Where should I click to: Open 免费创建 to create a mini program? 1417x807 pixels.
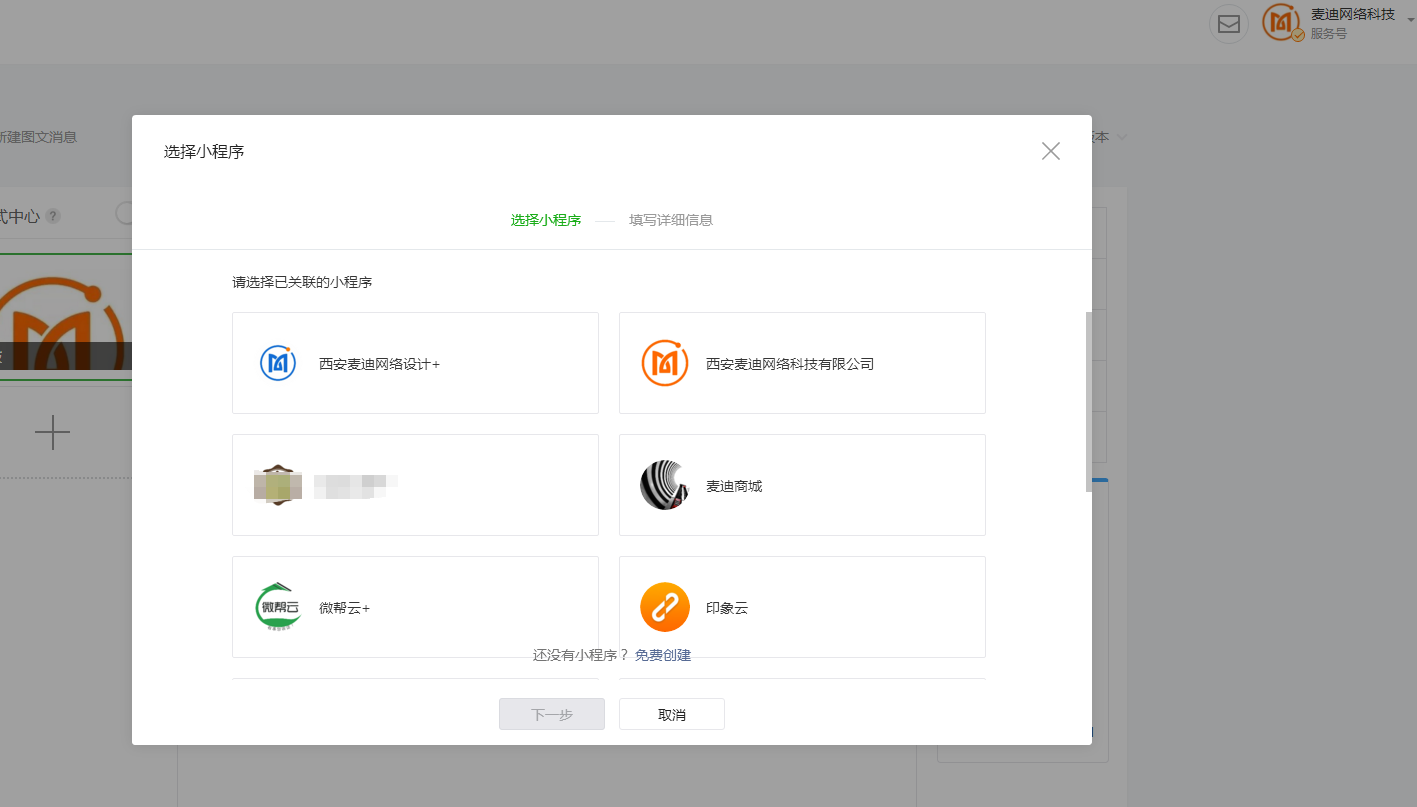click(665, 654)
